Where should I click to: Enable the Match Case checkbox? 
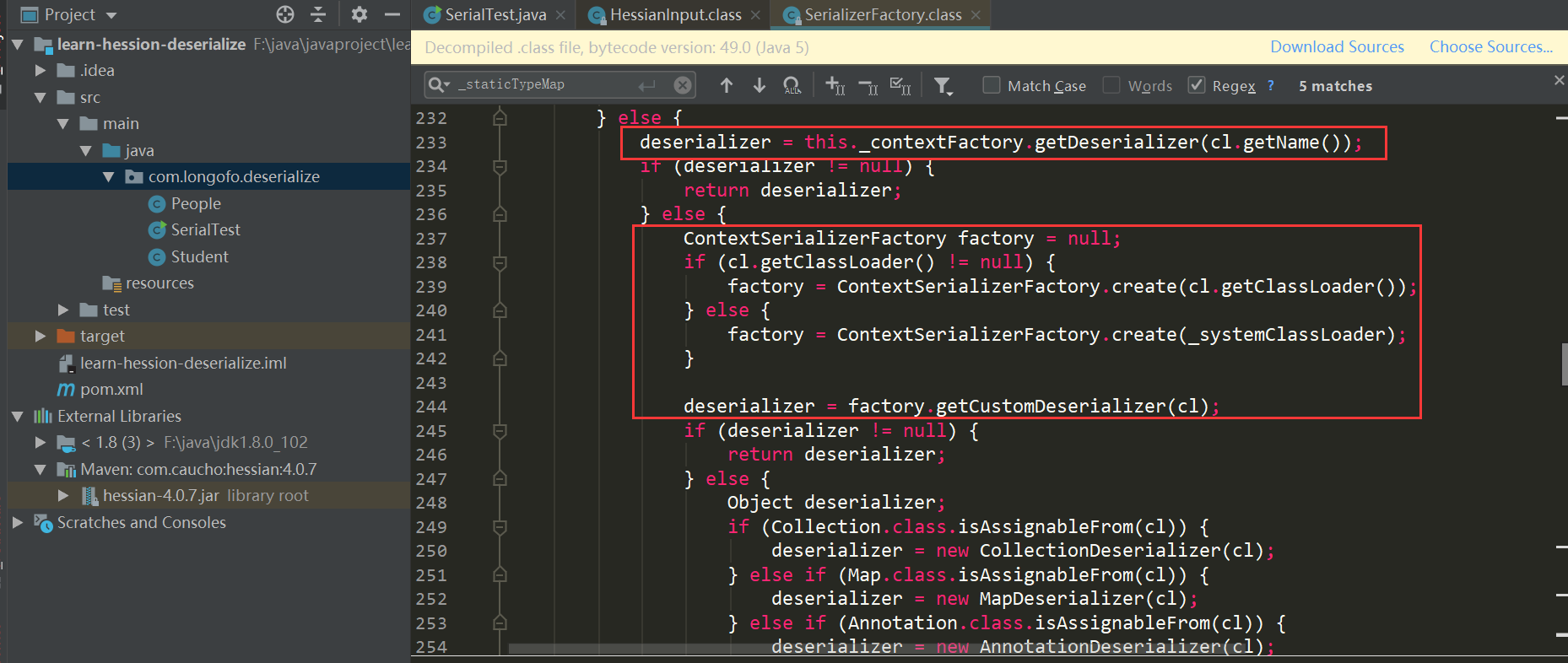992,85
